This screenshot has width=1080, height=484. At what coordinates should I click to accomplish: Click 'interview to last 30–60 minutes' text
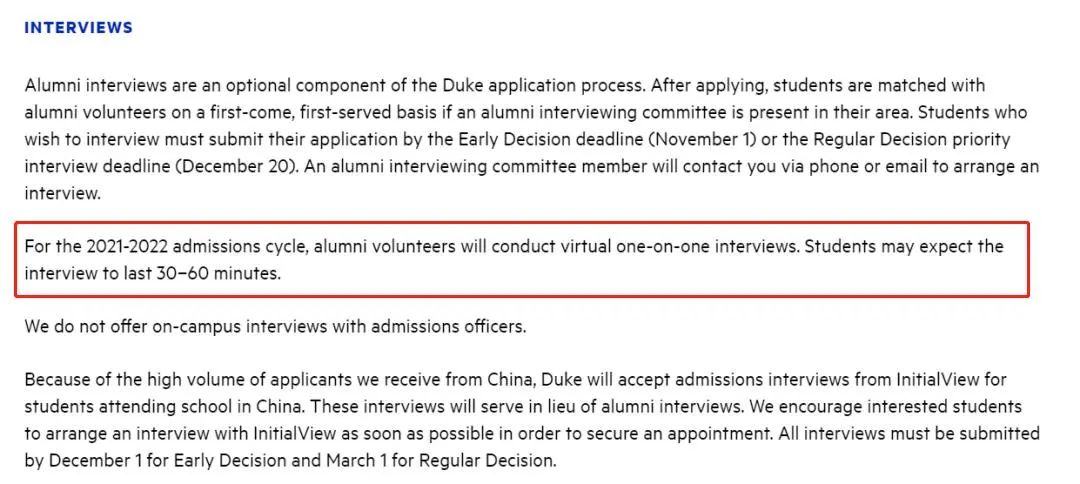click(152, 273)
